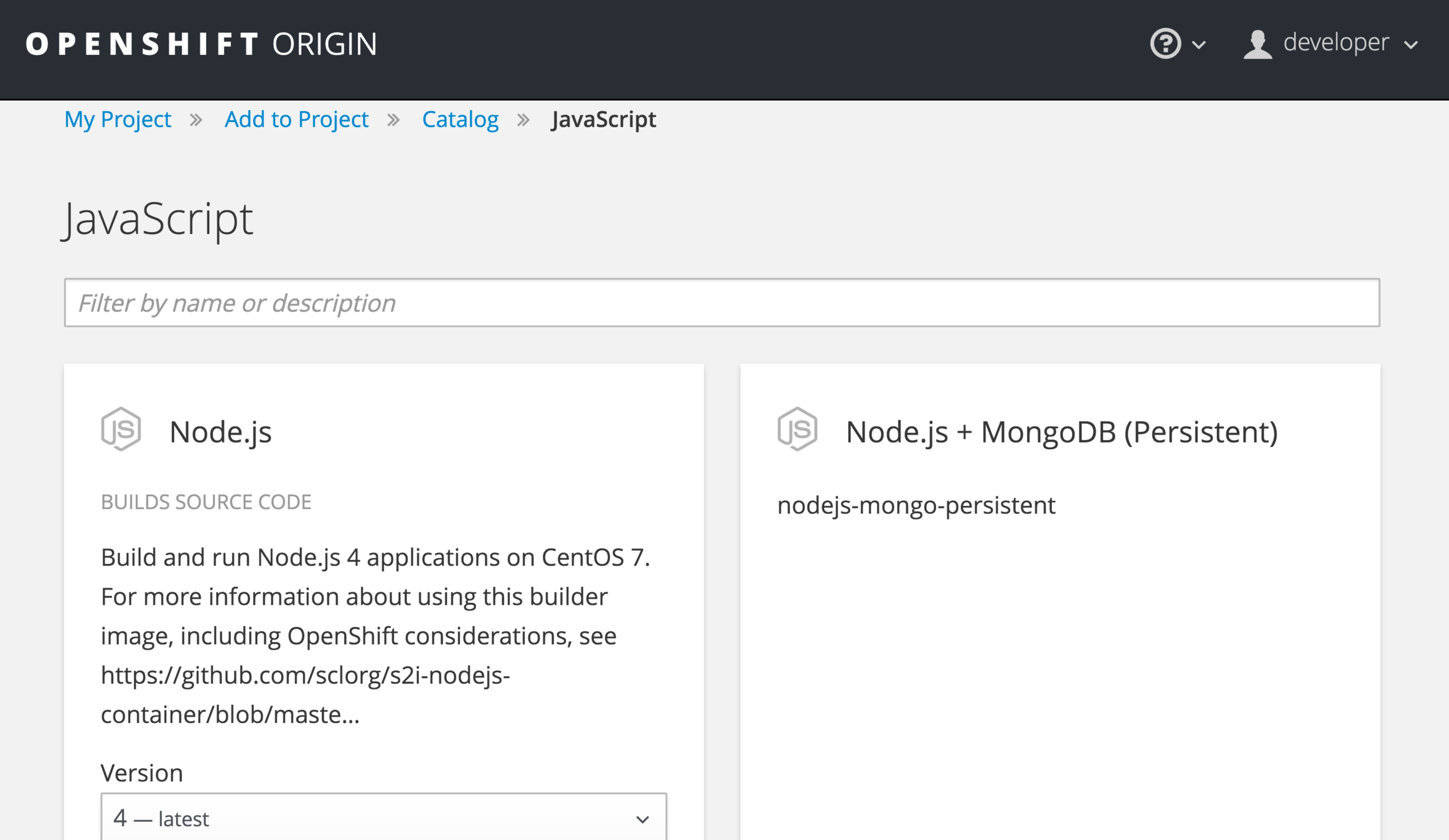The image size is (1449, 840).
Task: Click the chevron after My Project
Action: coord(196,119)
